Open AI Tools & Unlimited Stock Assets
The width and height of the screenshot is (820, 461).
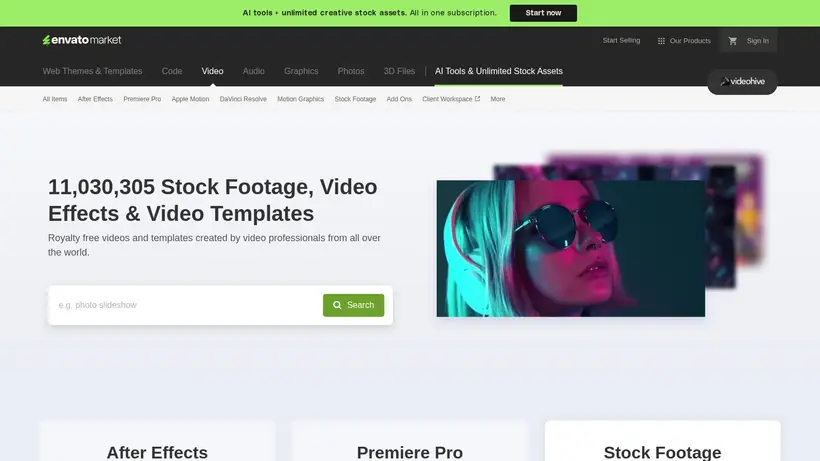[x=499, y=71]
